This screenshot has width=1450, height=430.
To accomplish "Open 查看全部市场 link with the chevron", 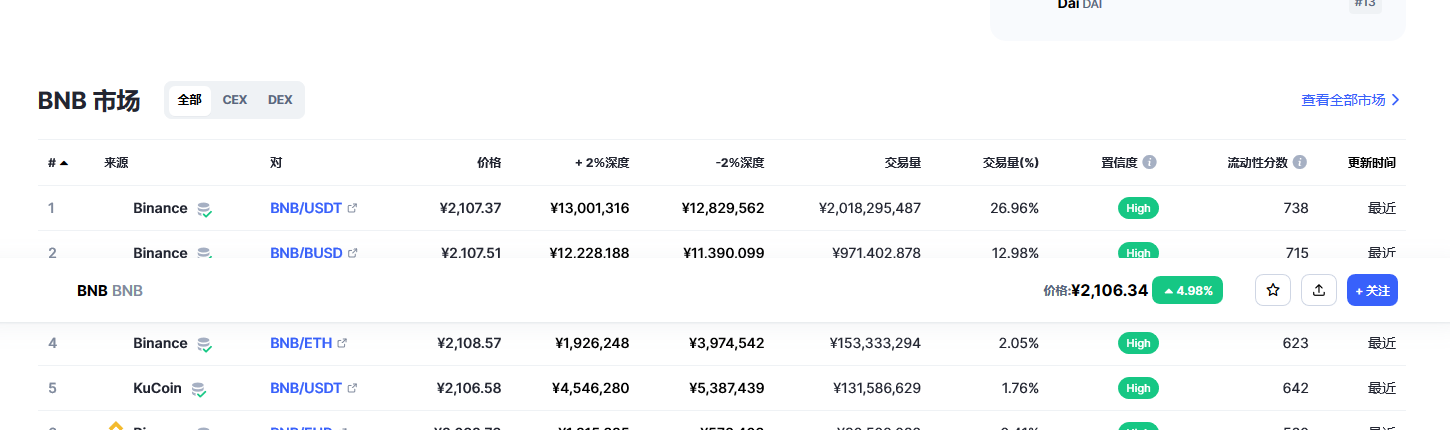I will tap(1350, 100).
